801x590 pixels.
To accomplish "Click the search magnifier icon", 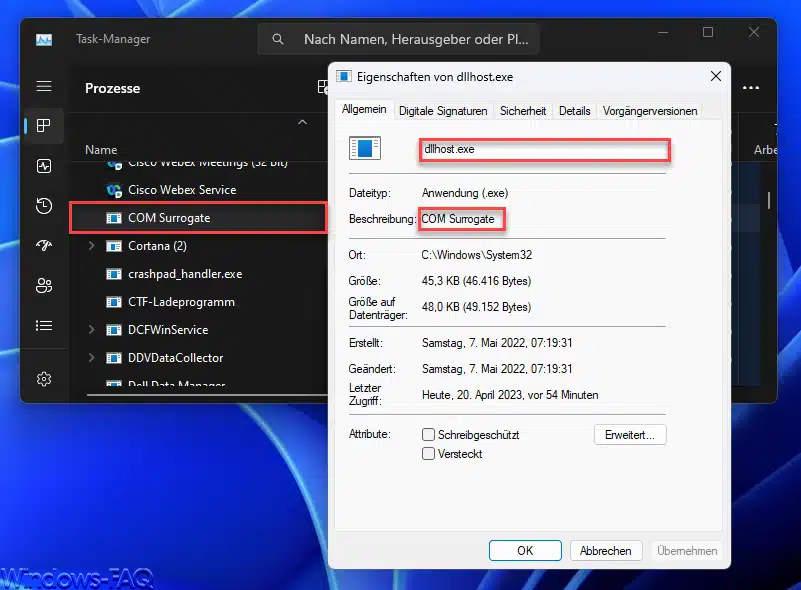I will 277,39.
